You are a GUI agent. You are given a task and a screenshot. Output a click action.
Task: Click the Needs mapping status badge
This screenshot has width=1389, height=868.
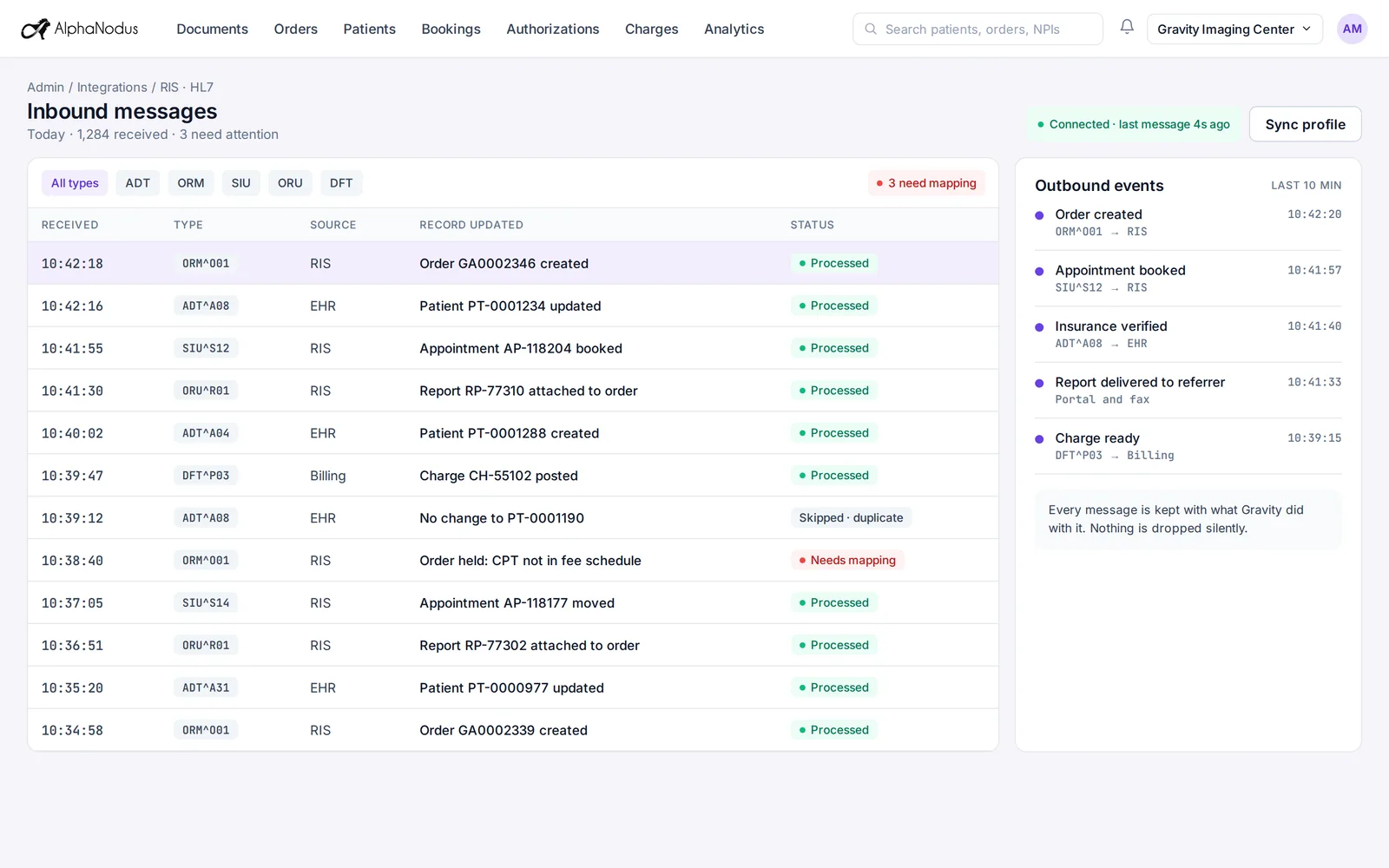tap(847, 560)
